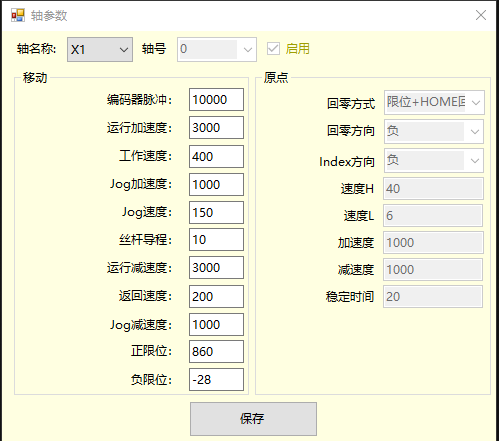
Task: Click the 移动 group title
Action: pyautogui.click(x=35, y=78)
